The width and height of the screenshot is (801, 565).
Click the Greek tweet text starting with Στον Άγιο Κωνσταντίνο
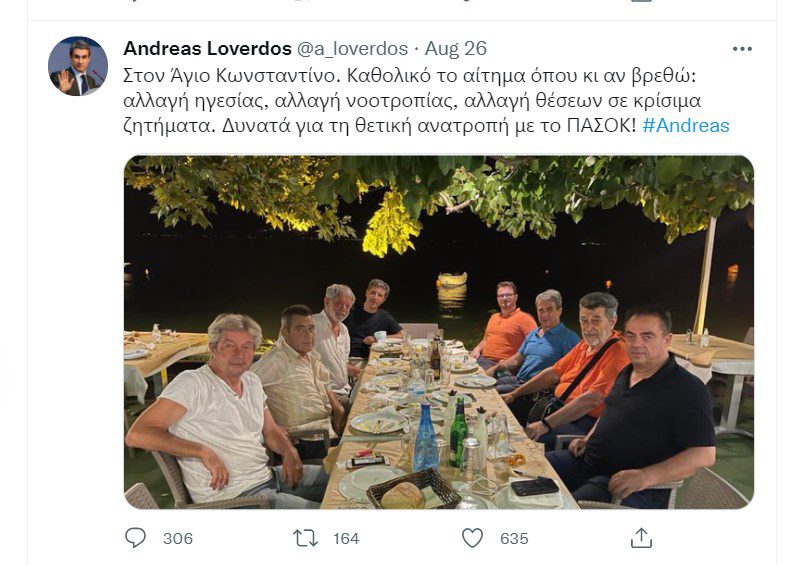pos(427,101)
